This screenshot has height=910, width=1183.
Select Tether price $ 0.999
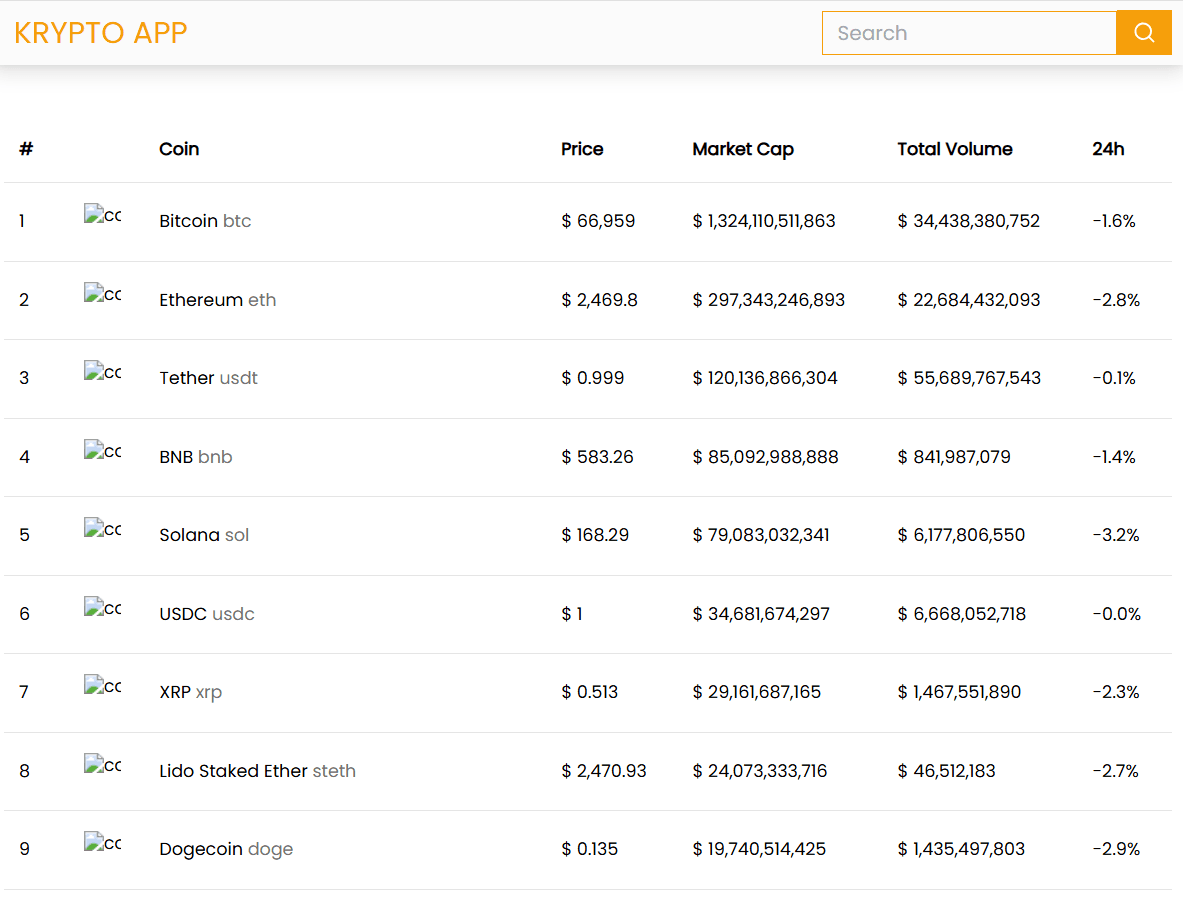(593, 378)
